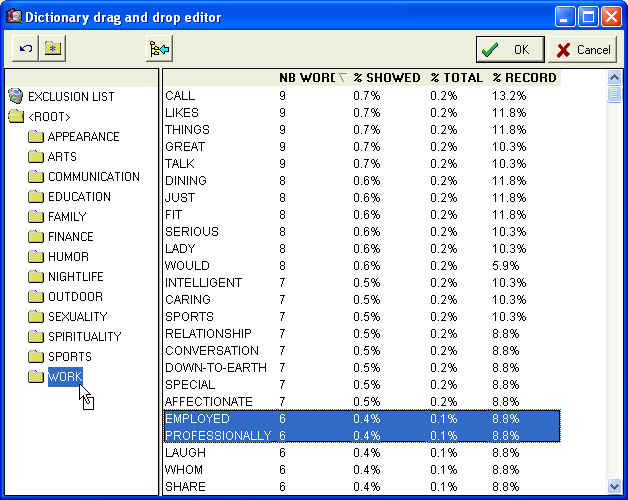Select the EMPLOYED word row

[x=197, y=419]
